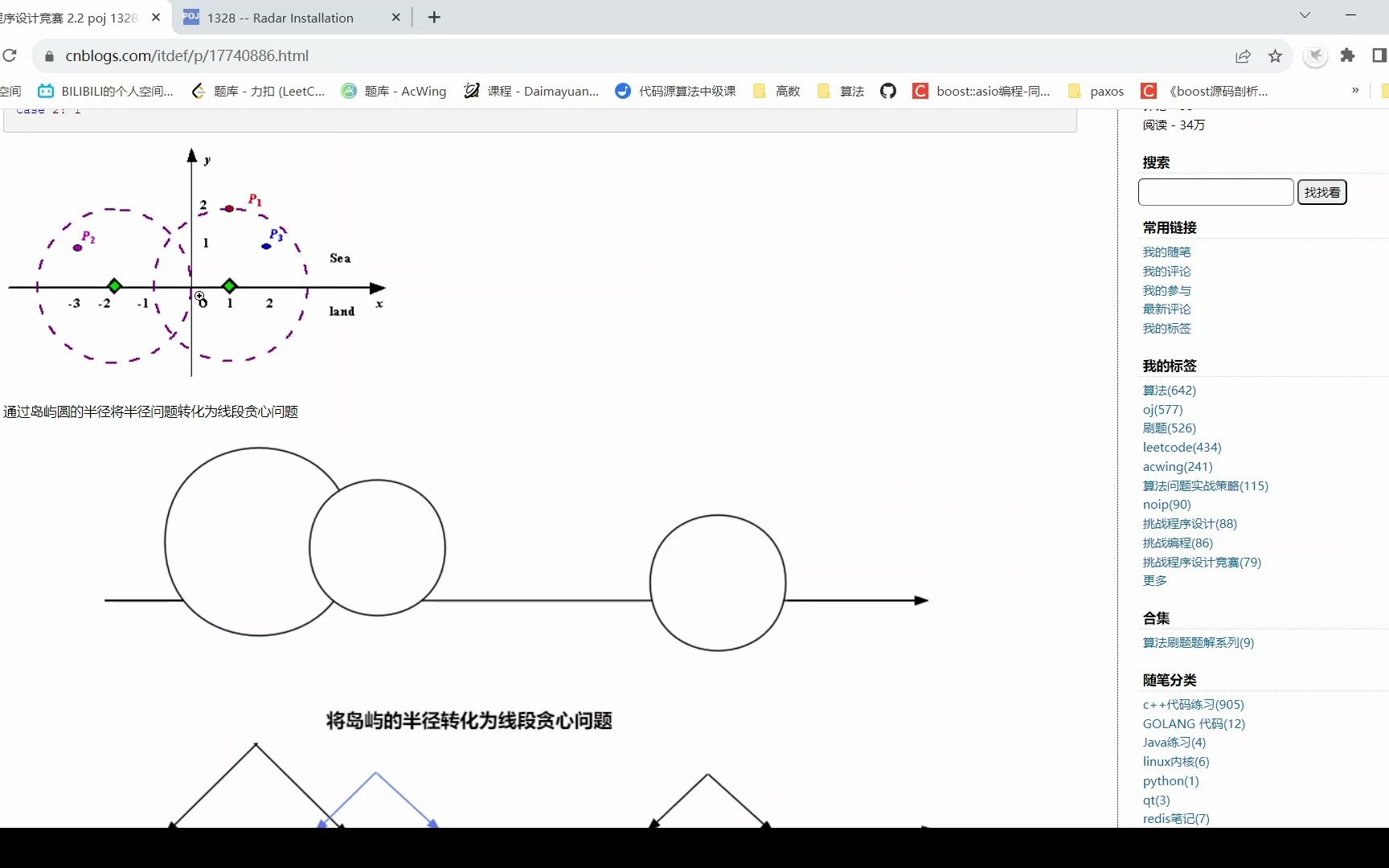Open the bird extension icon
The image size is (1389, 868).
[1315, 55]
